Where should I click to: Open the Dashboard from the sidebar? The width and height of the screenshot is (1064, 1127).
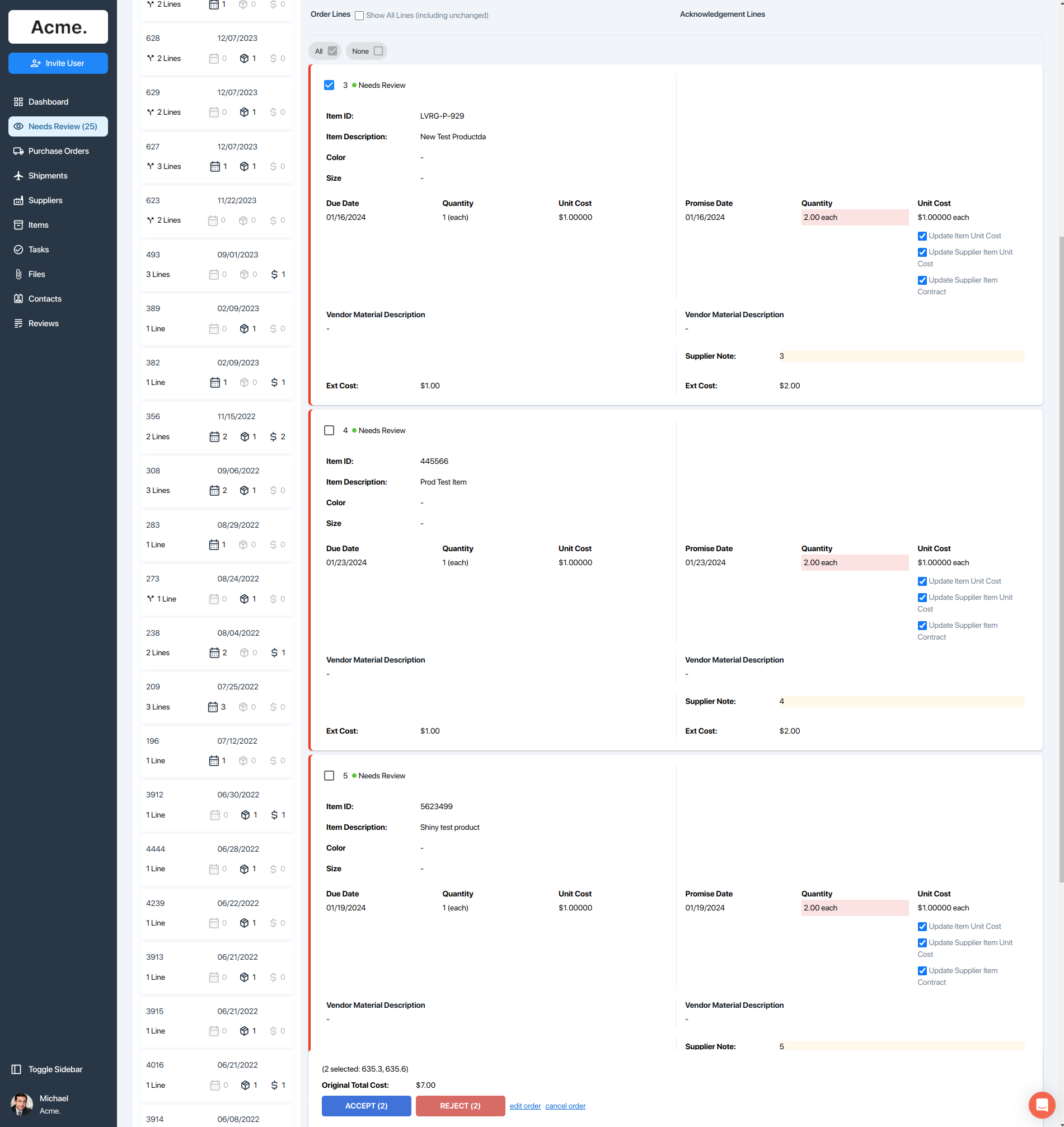click(x=48, y=101)
